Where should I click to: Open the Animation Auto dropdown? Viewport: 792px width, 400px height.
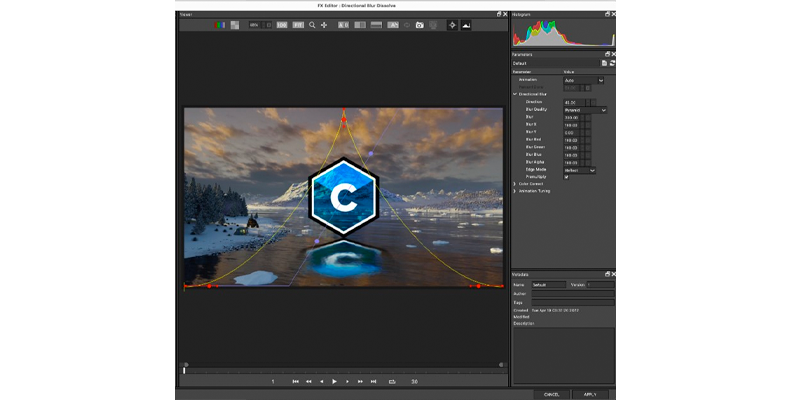point(584,80)
